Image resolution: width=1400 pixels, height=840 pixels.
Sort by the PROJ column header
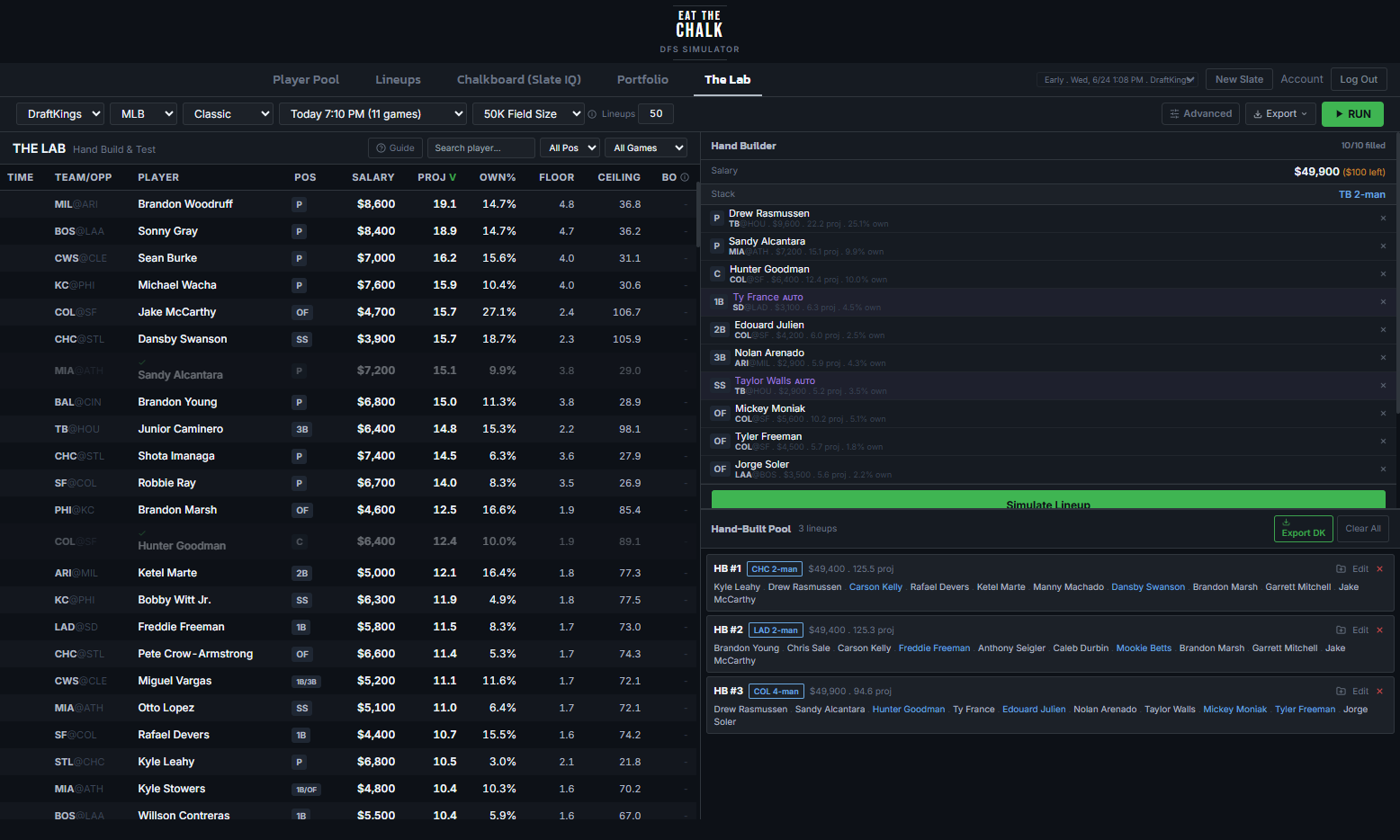coord(436,177)
